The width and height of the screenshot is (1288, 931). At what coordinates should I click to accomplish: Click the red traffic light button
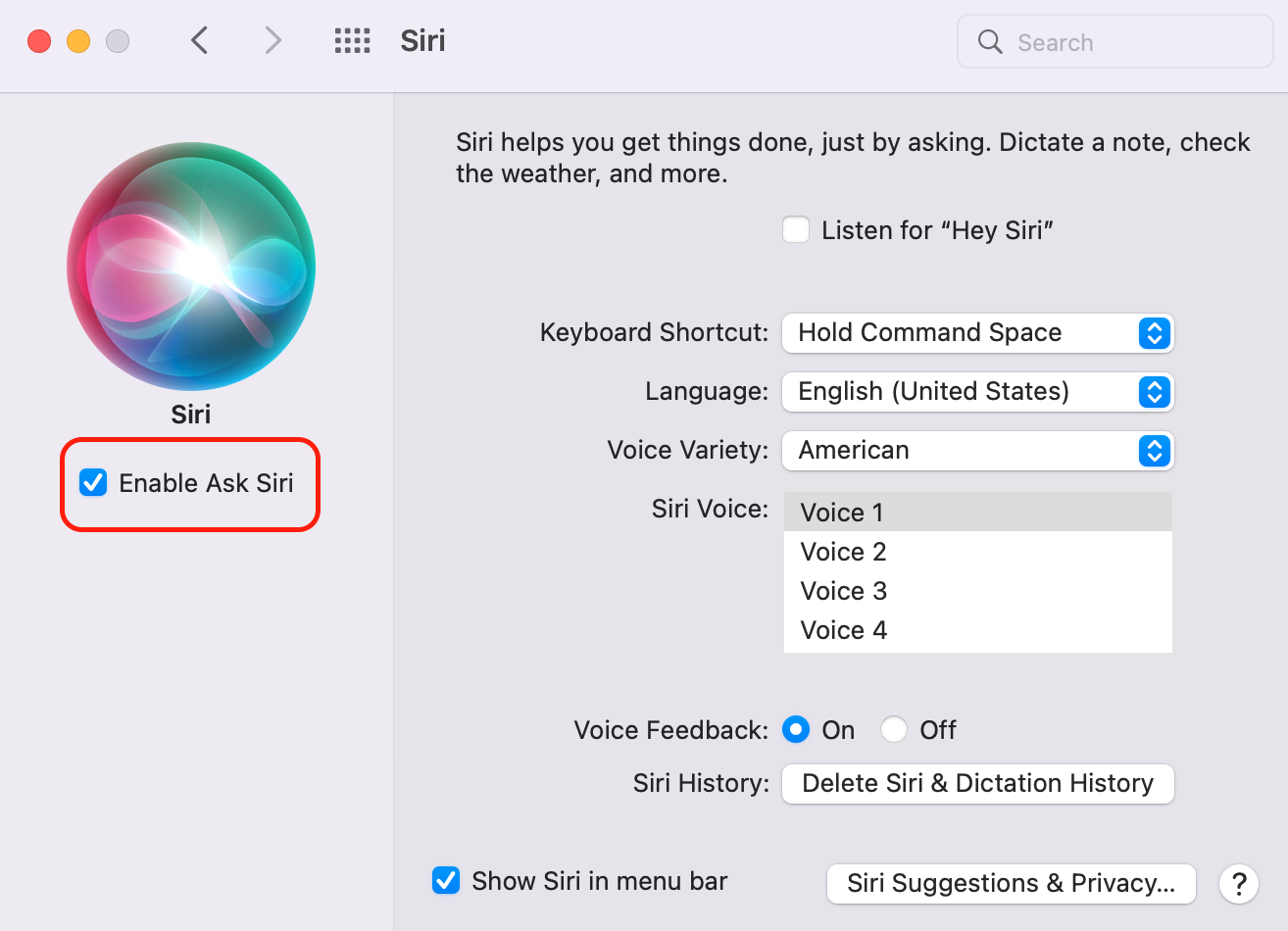(38, 40)
